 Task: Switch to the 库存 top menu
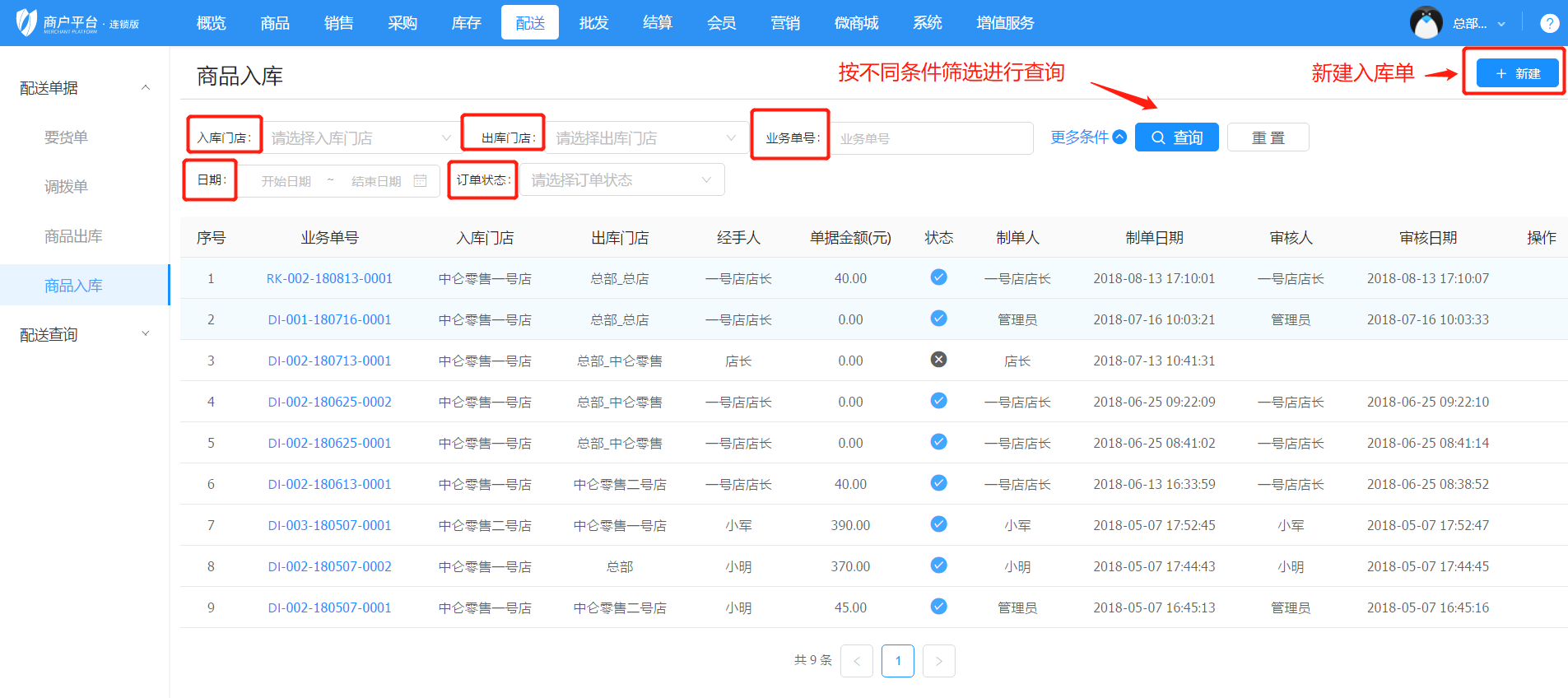pos(466,23)
